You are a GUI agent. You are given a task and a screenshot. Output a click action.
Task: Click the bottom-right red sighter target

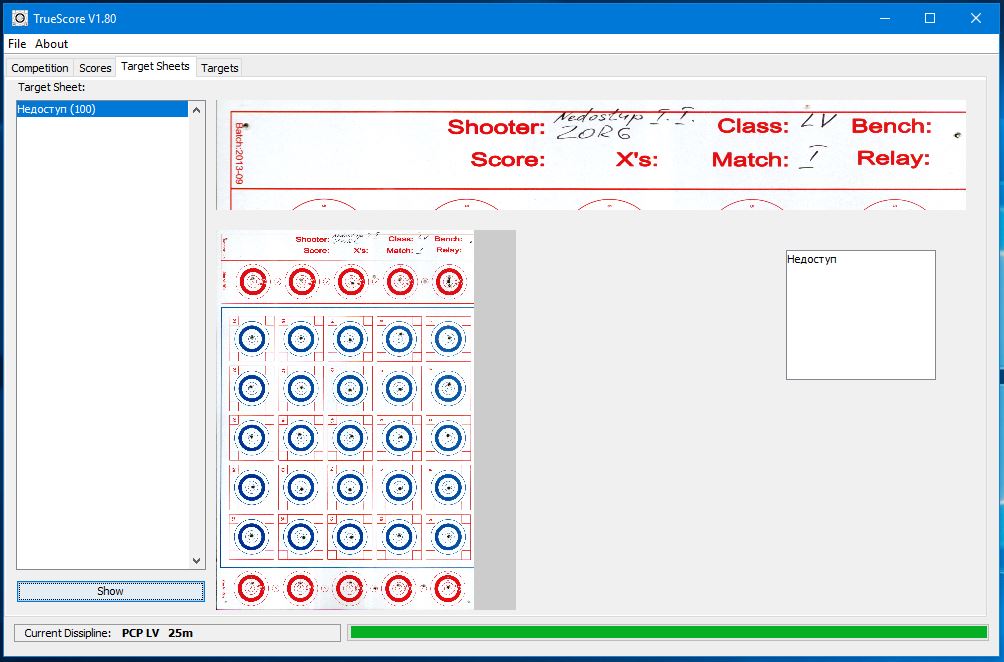(449, 590)
